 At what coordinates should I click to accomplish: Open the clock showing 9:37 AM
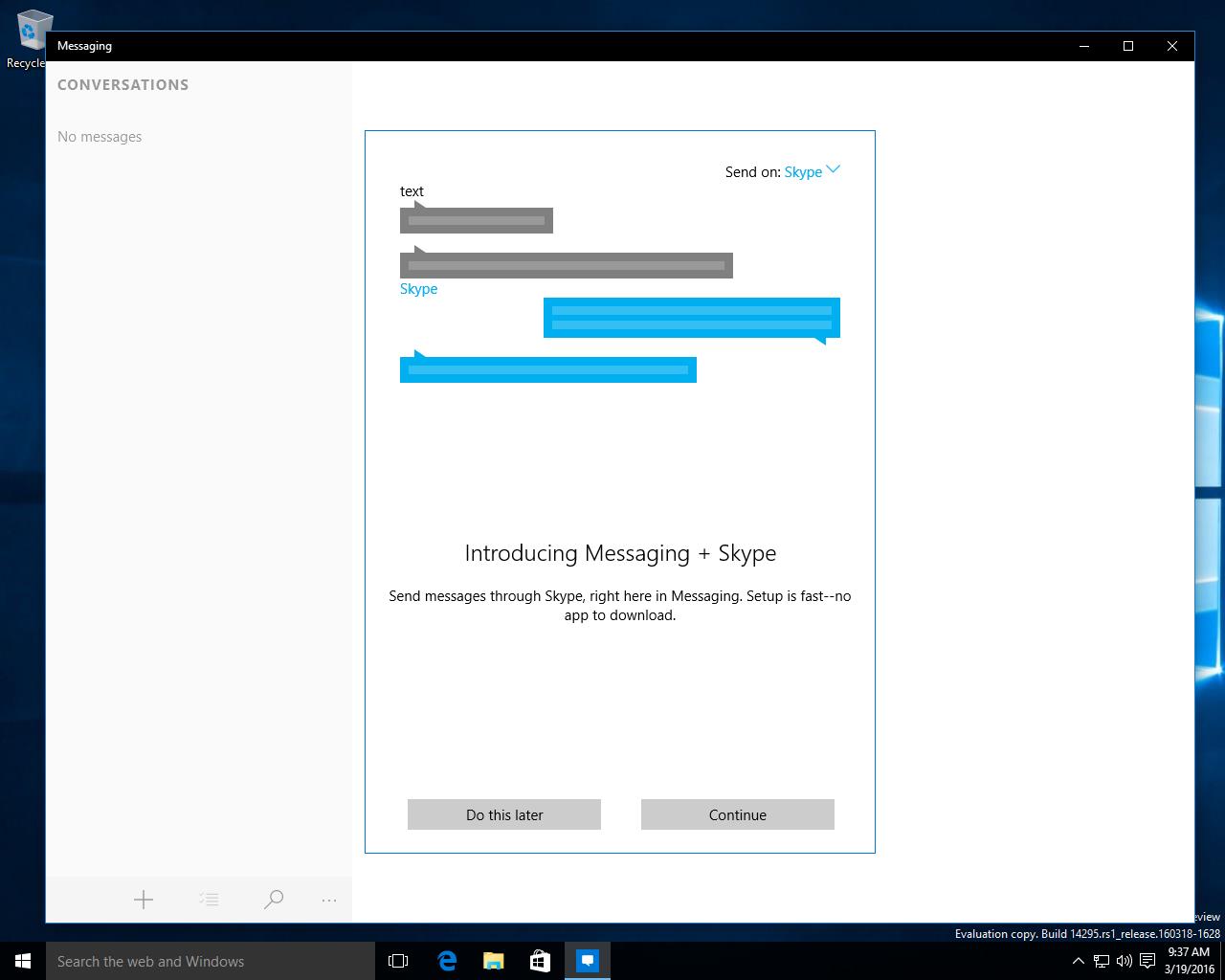[1190, 961]
